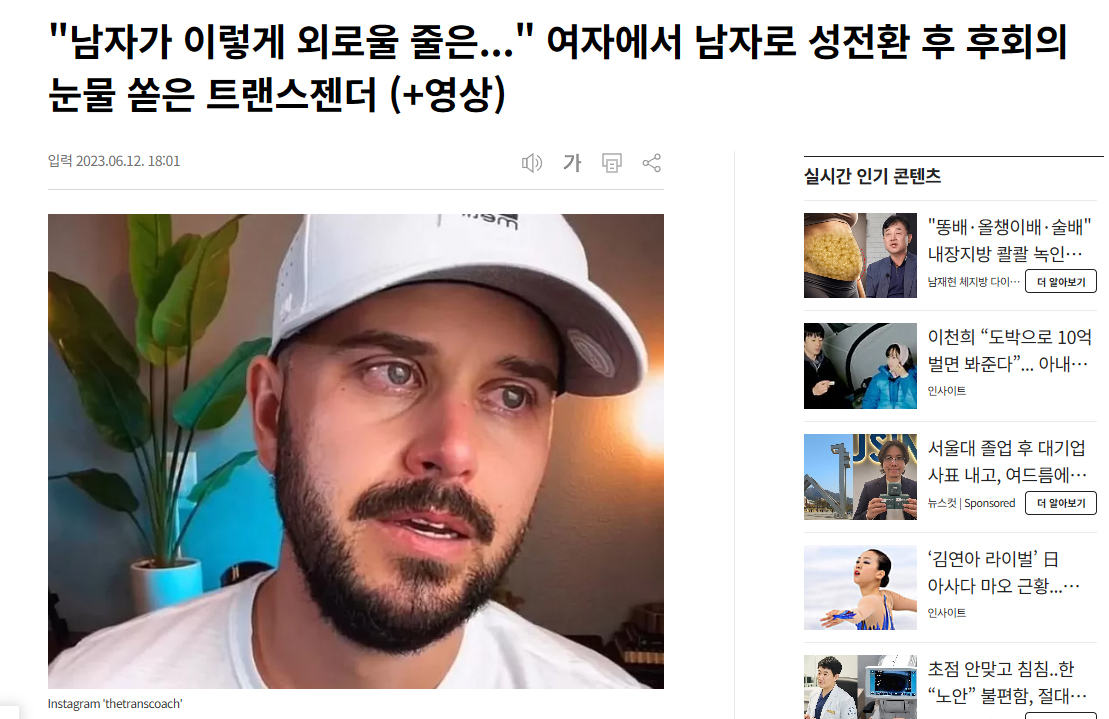Click the main article photo of man in cap
The image size is (1109, 719).
click(356, 451)
